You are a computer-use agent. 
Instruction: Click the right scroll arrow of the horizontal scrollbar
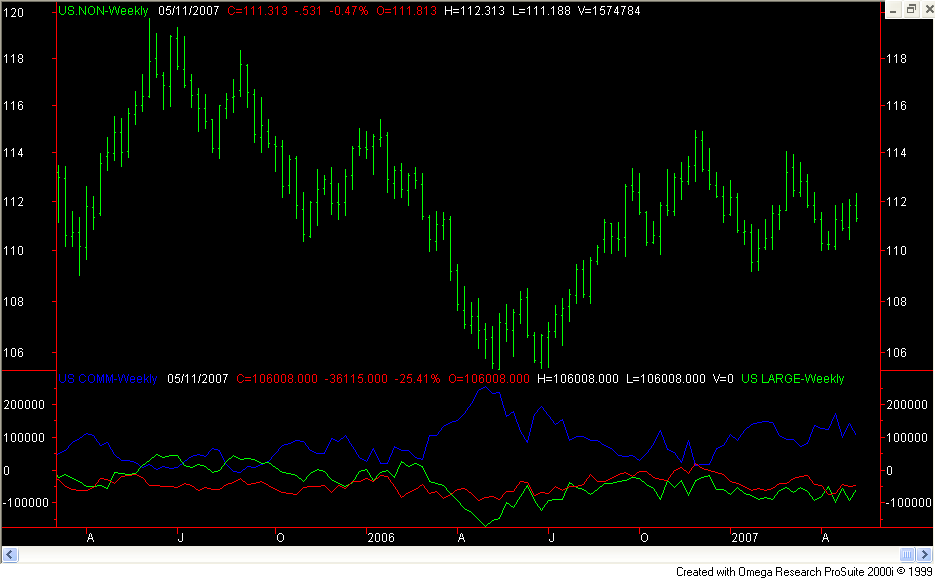[x=924, y=555]
